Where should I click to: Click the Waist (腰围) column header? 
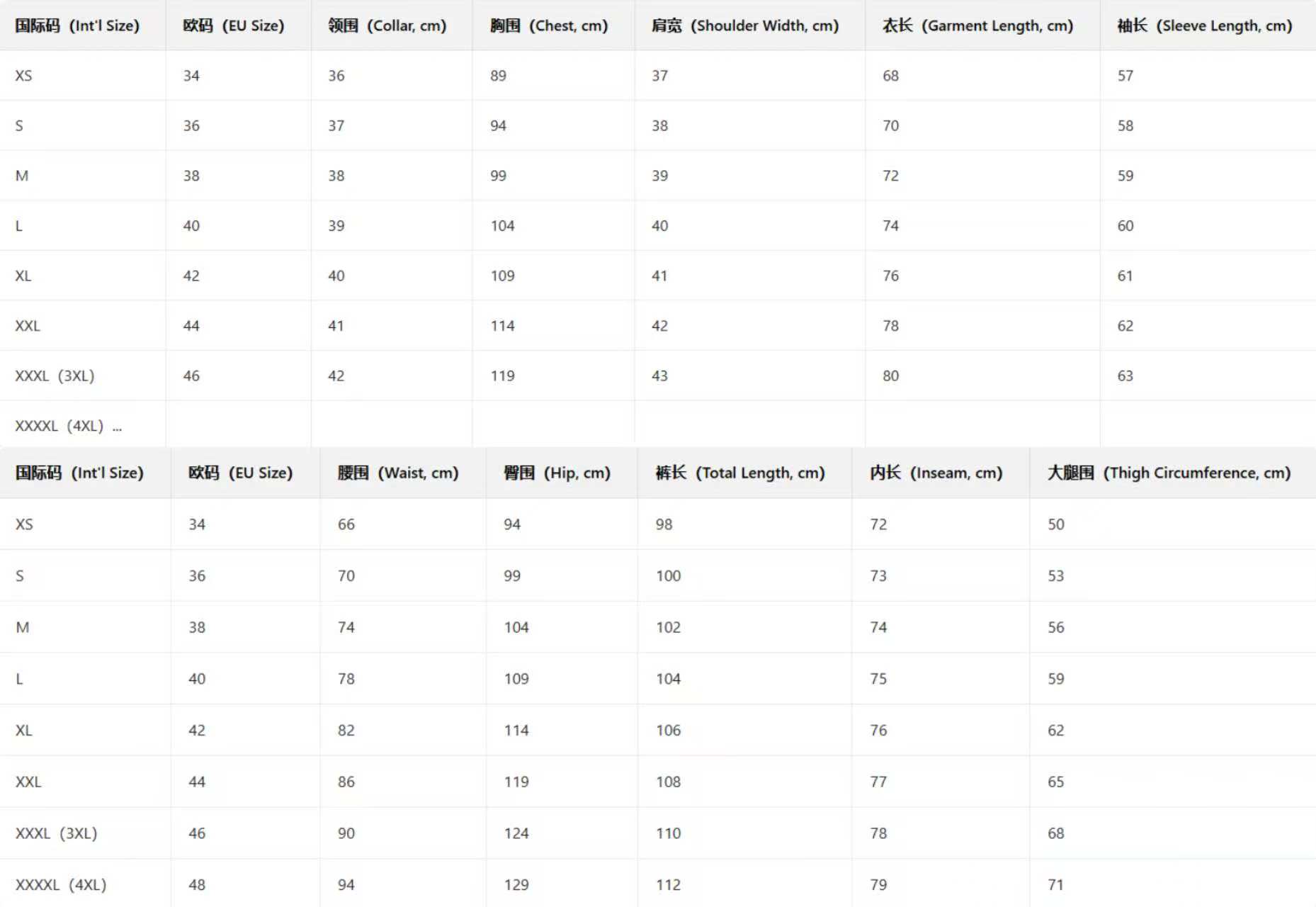[x=398, y=473]
